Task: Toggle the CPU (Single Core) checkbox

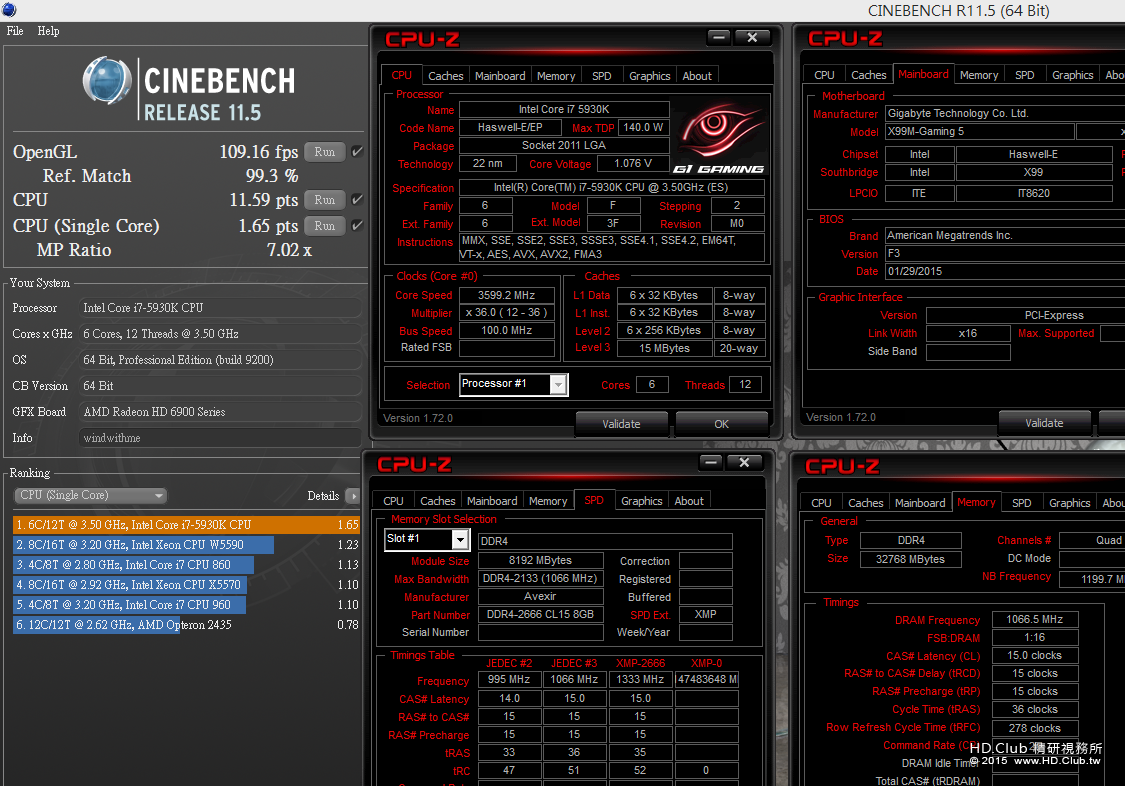Action: [357, 225]
